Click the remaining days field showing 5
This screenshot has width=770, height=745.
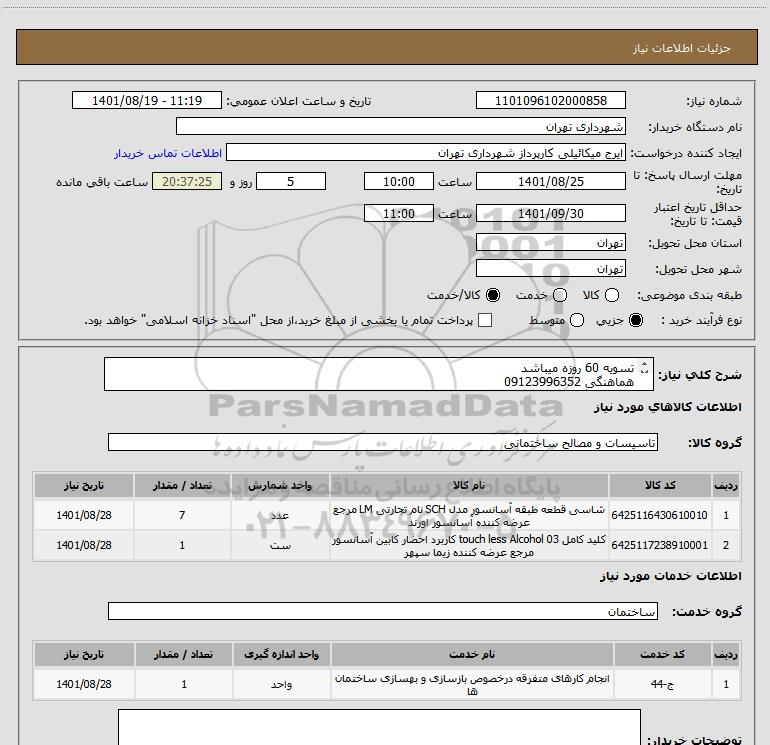coord(291,181)
